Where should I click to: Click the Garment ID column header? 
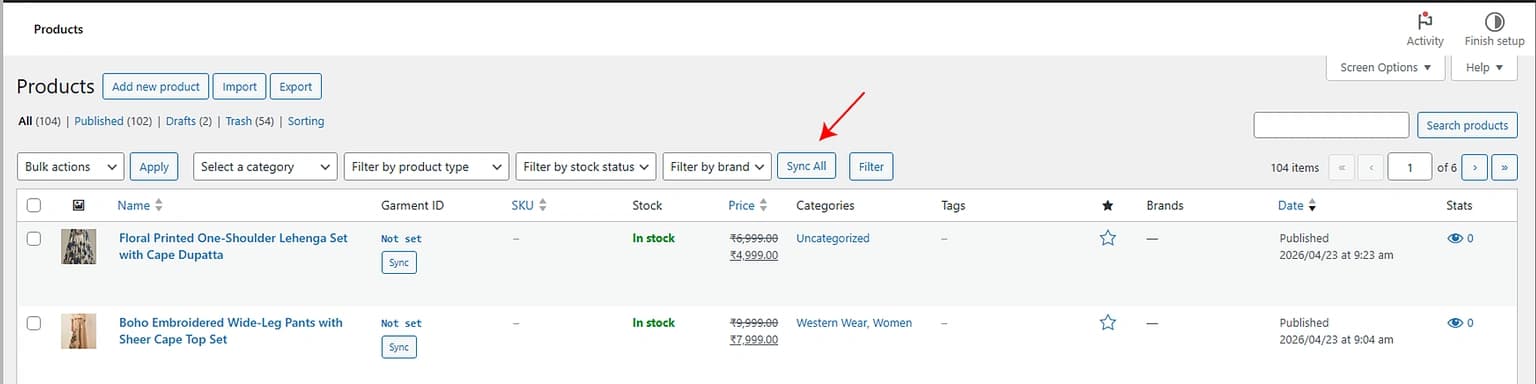(x=412, y=205)
